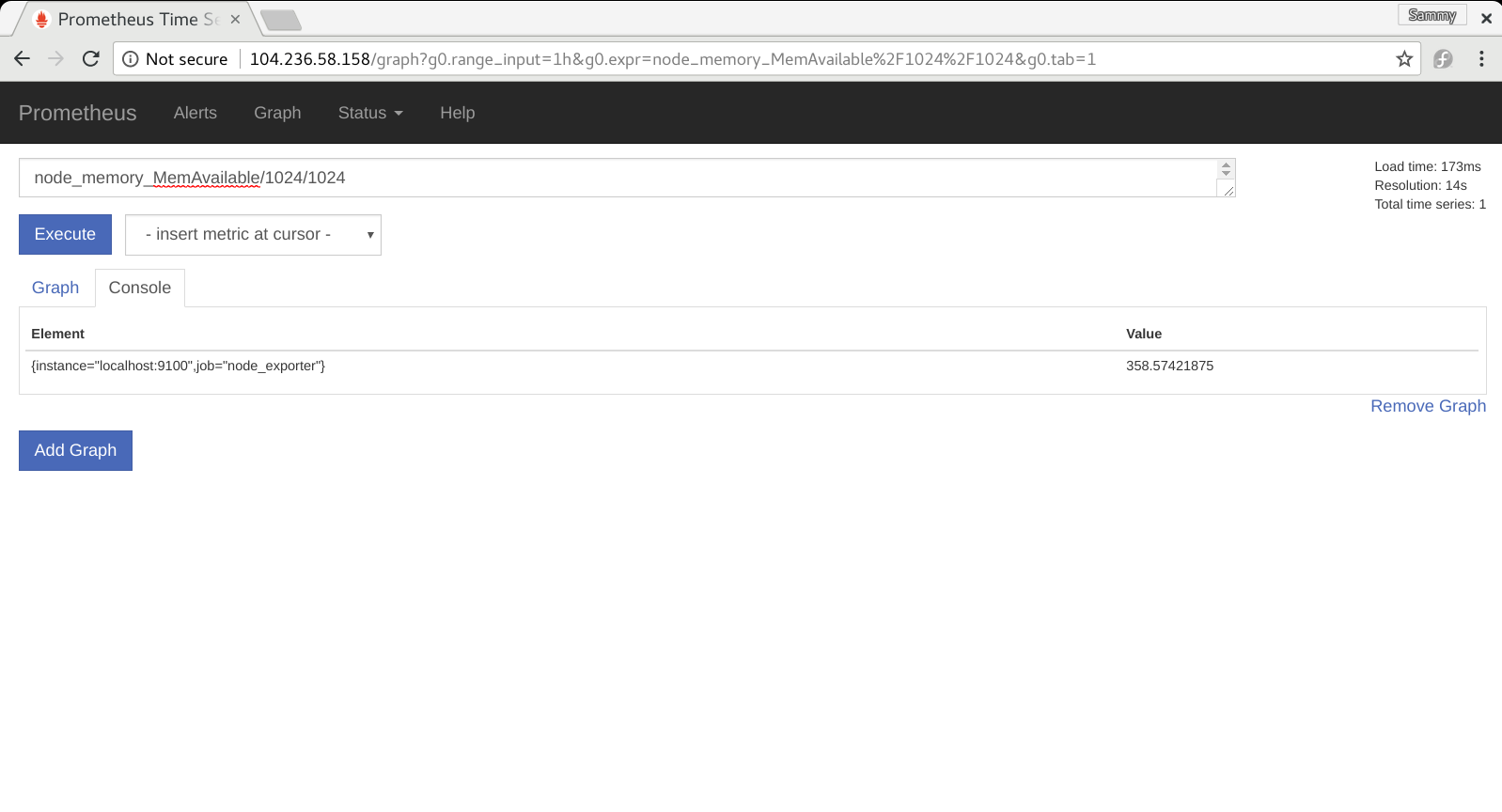Click the browser back arrow
The image size is (1502, 812).
(23, 59)
